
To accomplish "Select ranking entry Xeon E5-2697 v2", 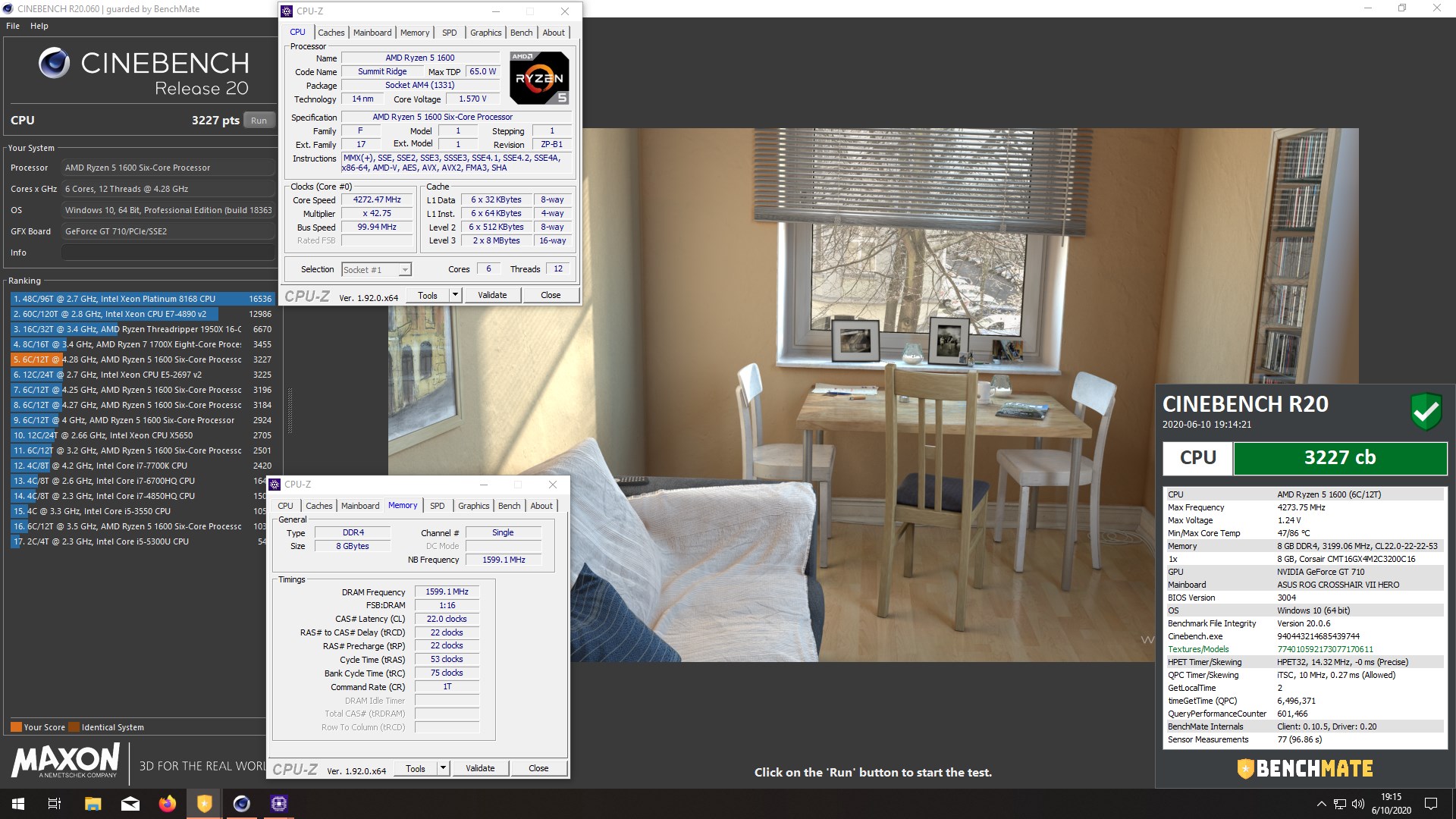I will tap(142, 375).
